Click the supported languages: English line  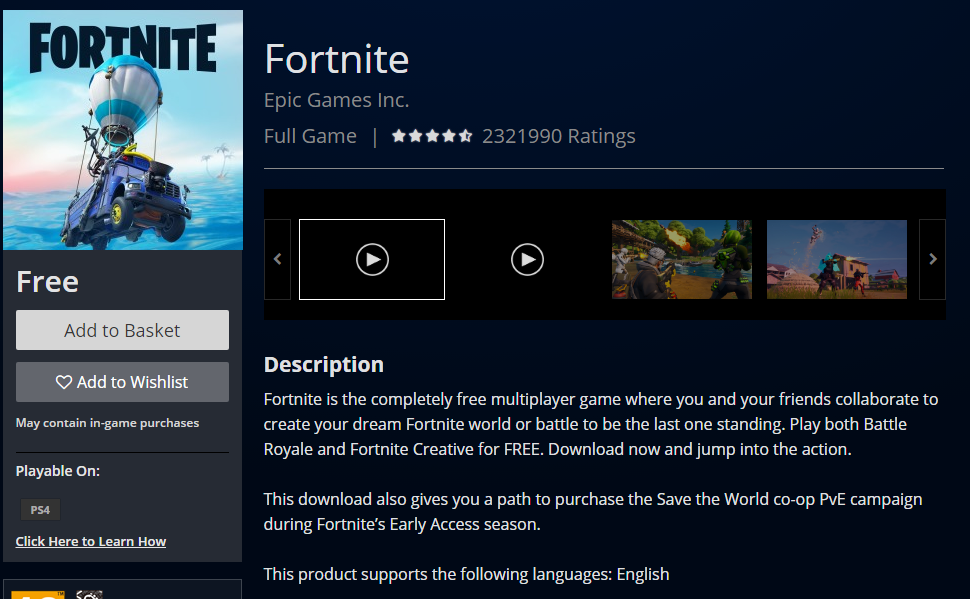[x=466, y=574]
